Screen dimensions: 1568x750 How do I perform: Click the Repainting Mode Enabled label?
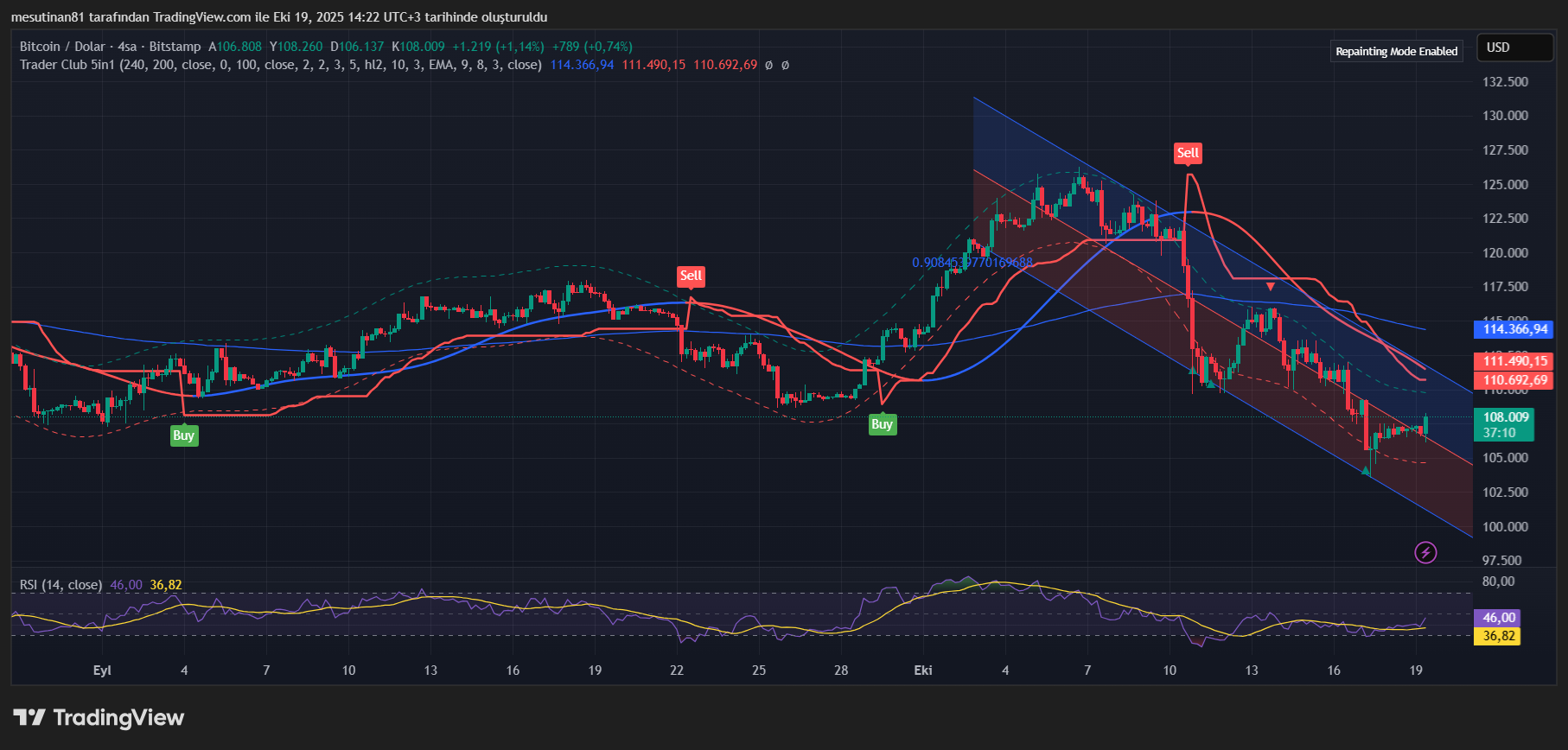click(x=1396, y=52)
